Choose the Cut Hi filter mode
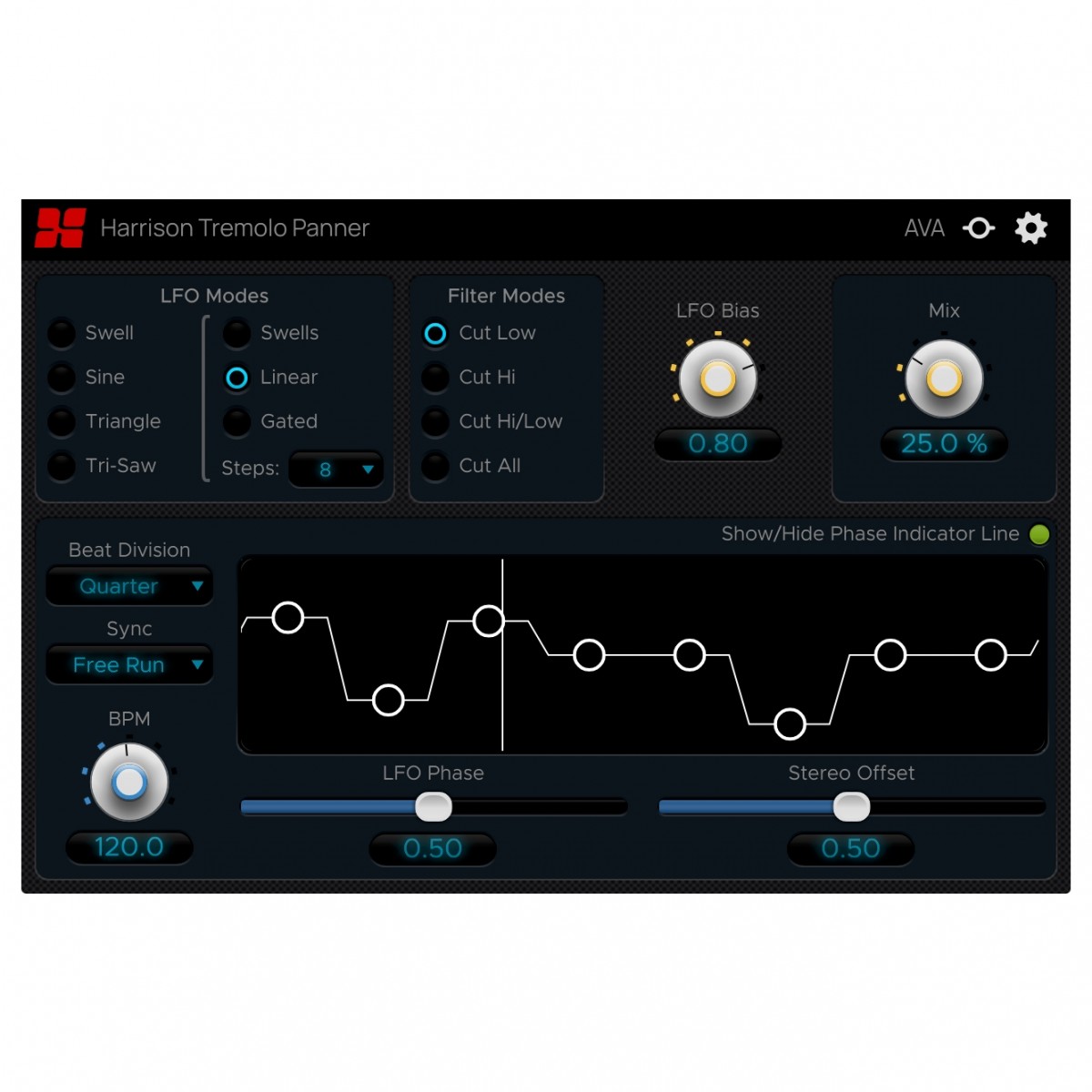Screen dimensions: 1092x1092 (435, 377)
